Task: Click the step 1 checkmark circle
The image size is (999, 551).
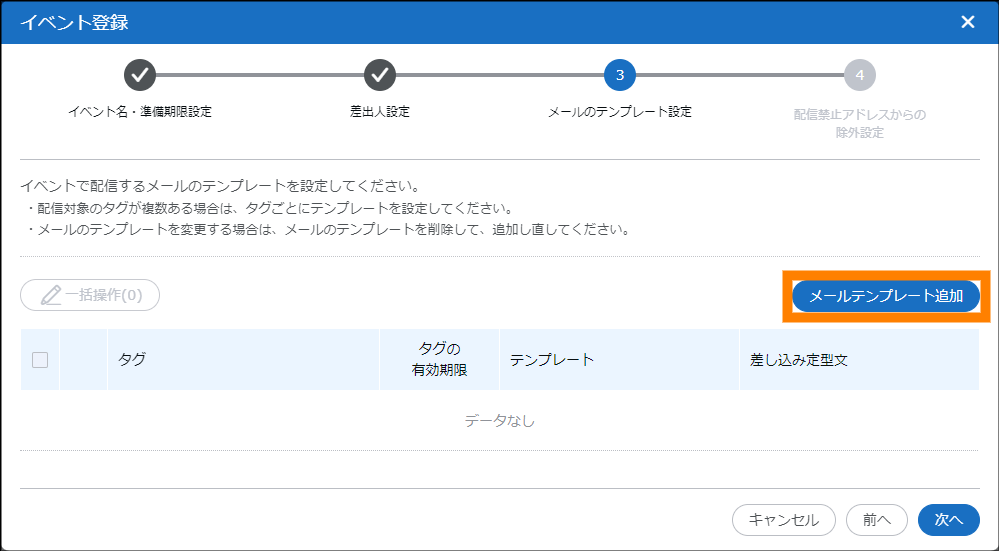Action: coord(140,75)
